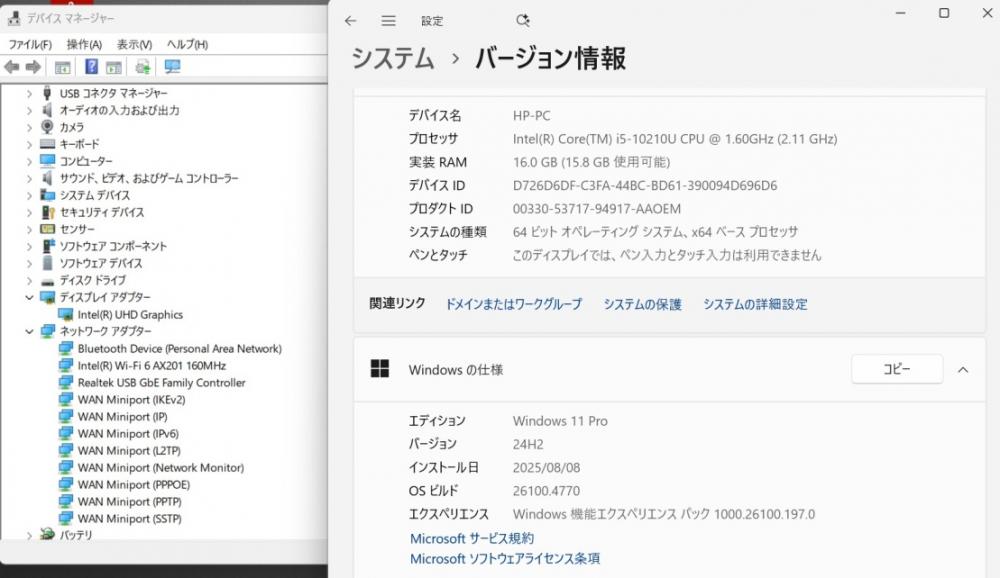The height and width of the screenshot is (578, 1000).
Task: Select WAN Miniport (PPTP)
Action: click(129, 501)
